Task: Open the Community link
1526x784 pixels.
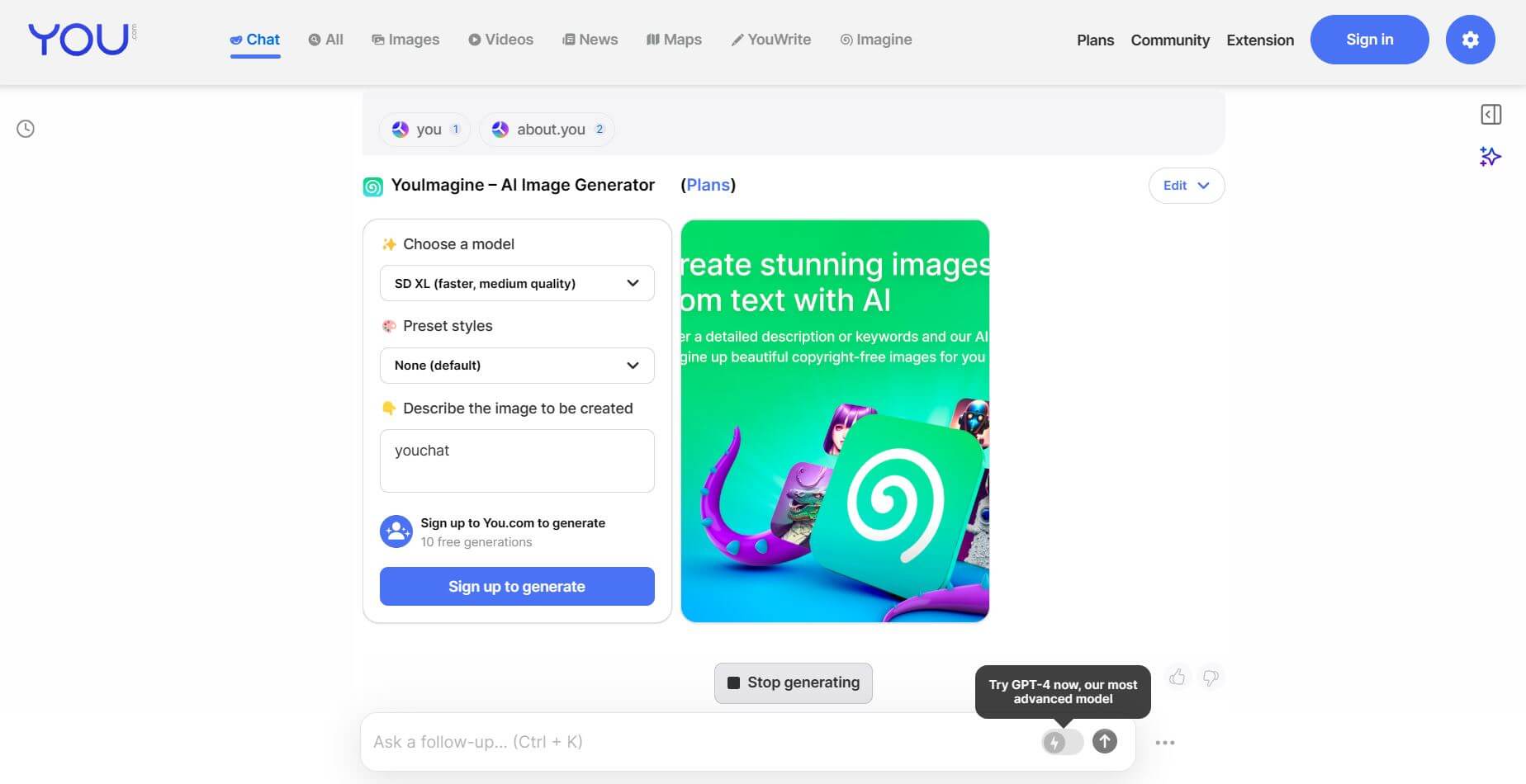Action: (x=1170, y=40)
